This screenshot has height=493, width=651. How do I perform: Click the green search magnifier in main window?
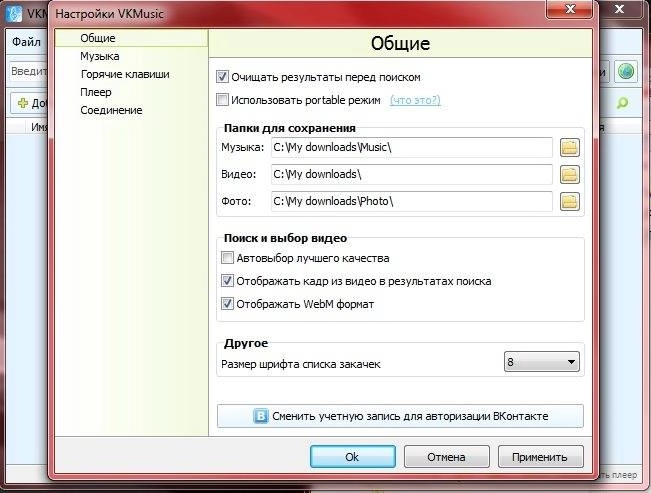tap(622, 103)
